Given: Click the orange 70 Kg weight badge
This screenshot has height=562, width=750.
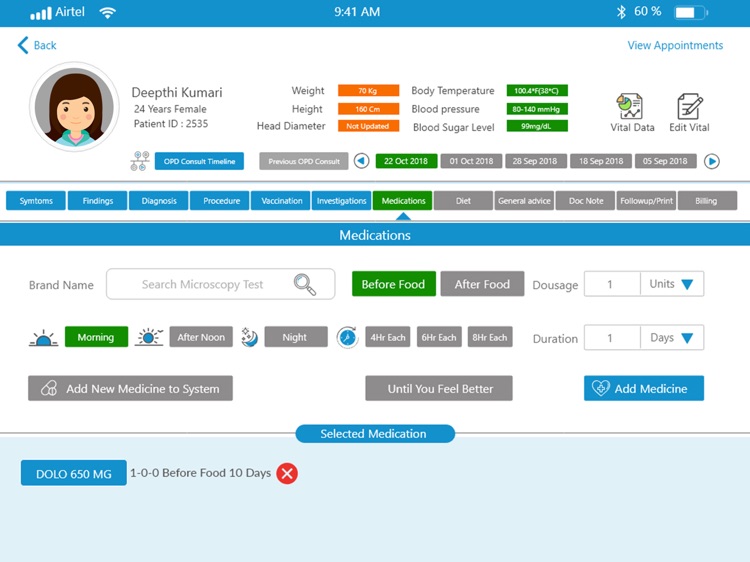Looking at the screenshot, I should click(x=368, y=90).
